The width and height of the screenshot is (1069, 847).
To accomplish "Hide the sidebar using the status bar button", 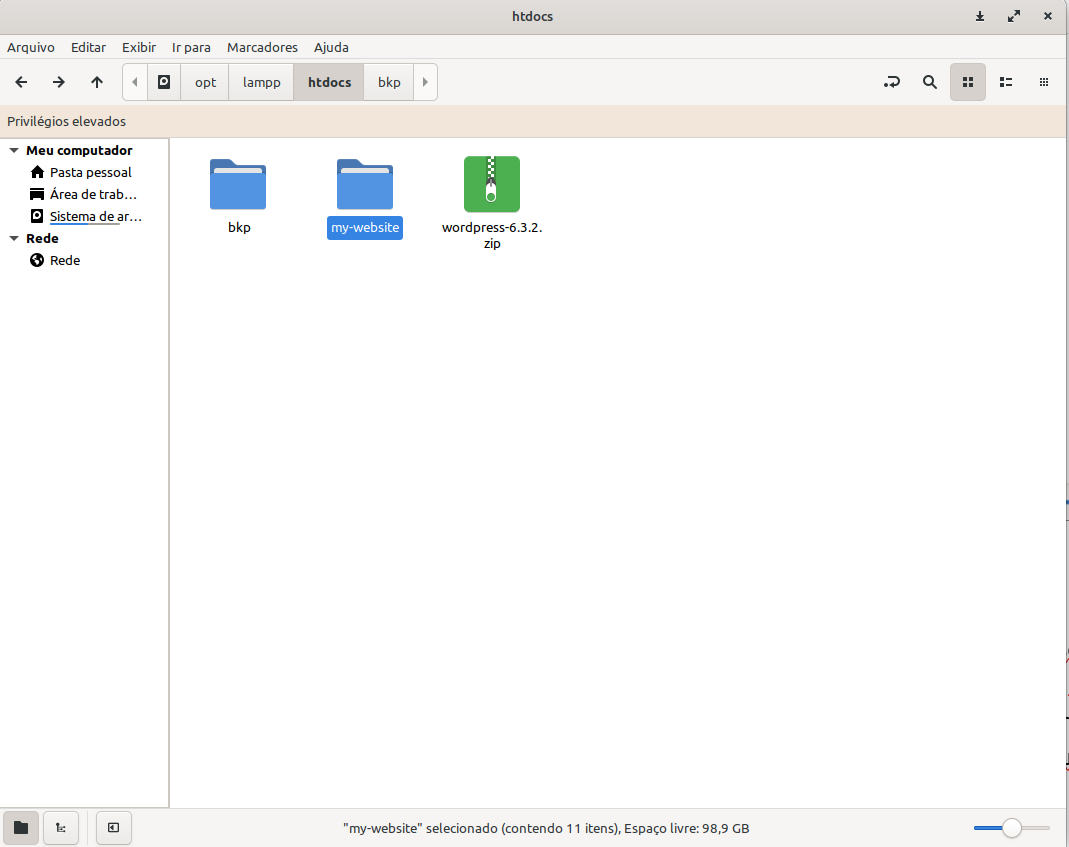I will click(x=113, y=827).
